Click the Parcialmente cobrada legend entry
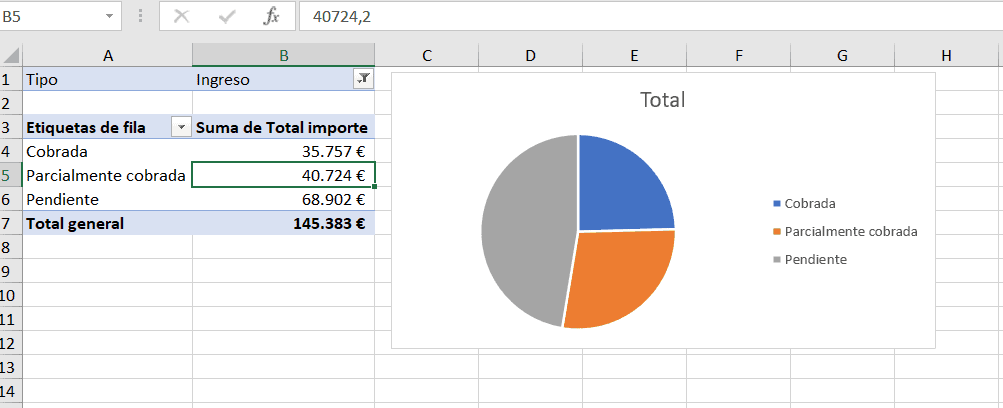This screenshot has height=408, width=1003. 846,231
